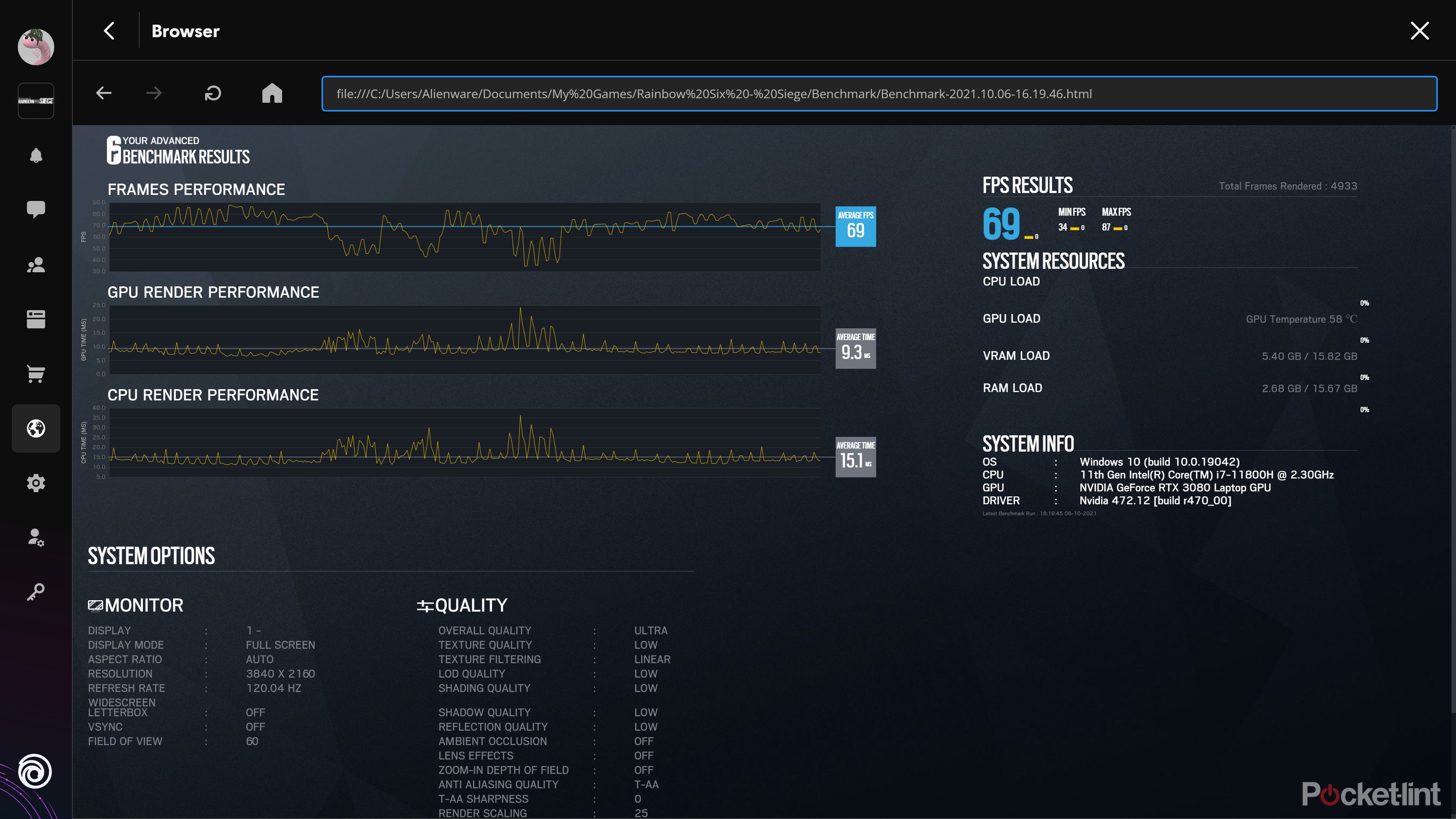Screen dimensions: 1456x819
Task: Close the Browser overlay
Action: (x=1419, y=31)
